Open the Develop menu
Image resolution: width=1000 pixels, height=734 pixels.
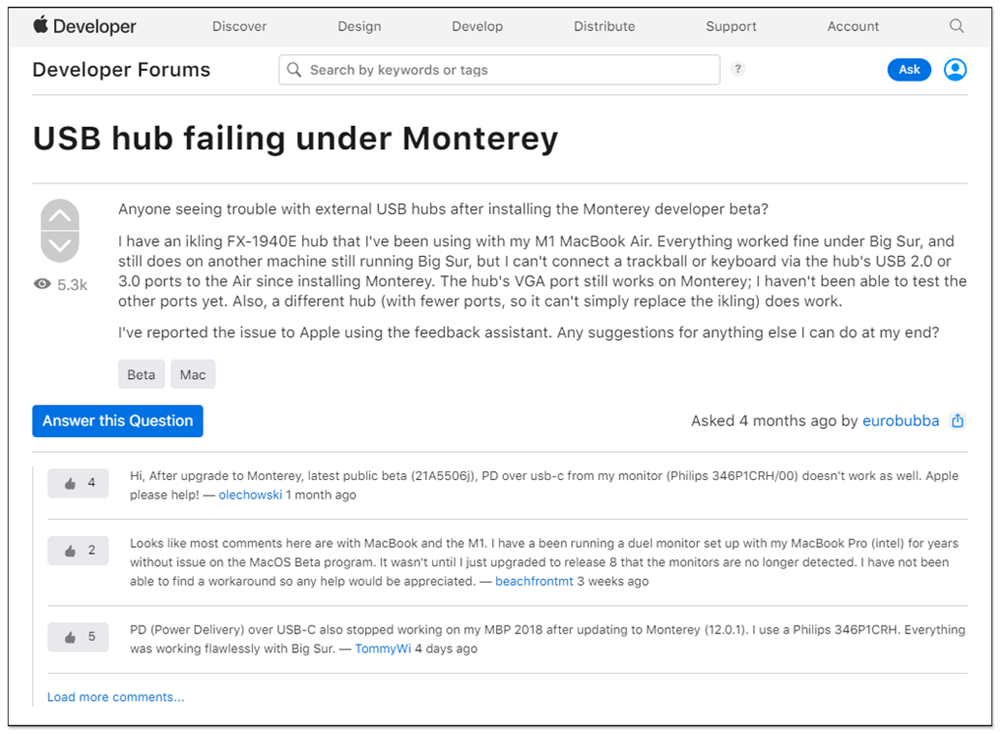(x=477, y=26)
